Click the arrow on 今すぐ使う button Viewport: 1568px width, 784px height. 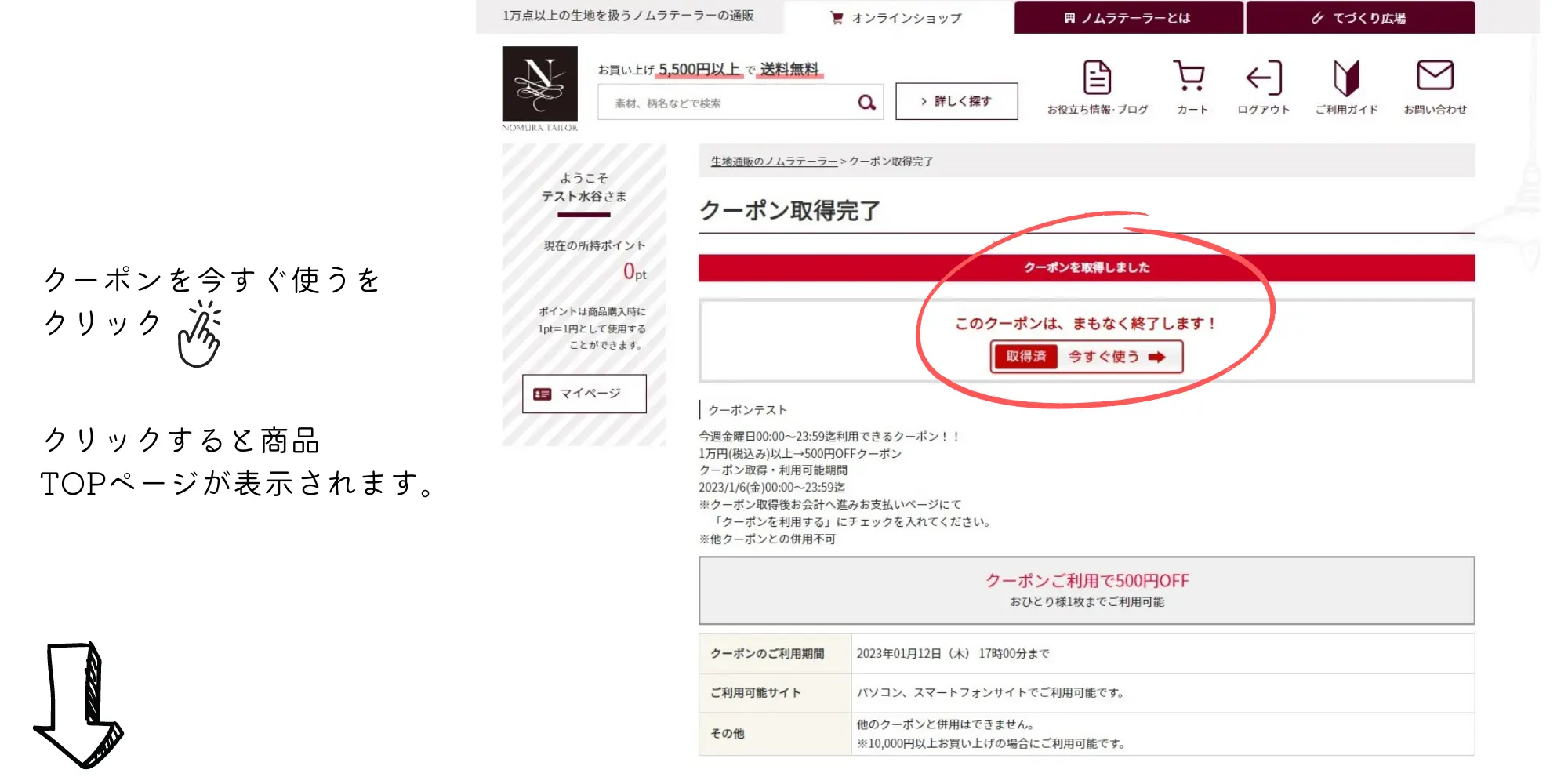(x=1156, y=358)
